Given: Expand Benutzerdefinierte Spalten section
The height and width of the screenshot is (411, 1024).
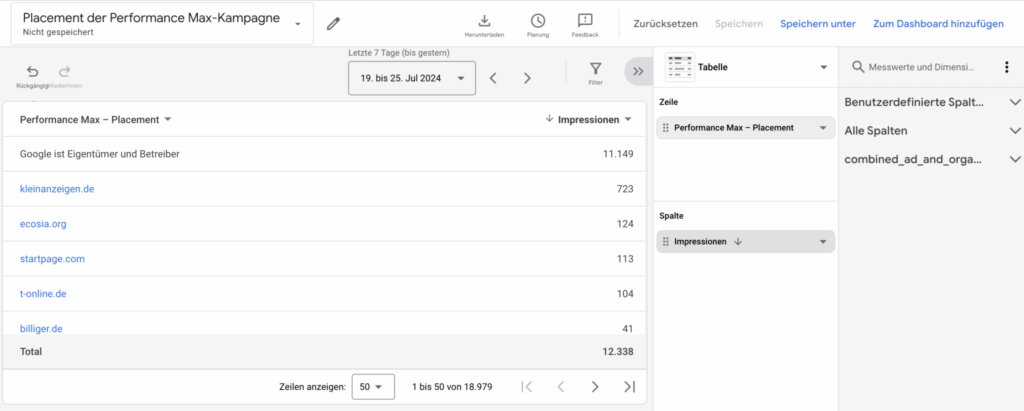Looking at the screenshot, I should tap(1015, 103).
